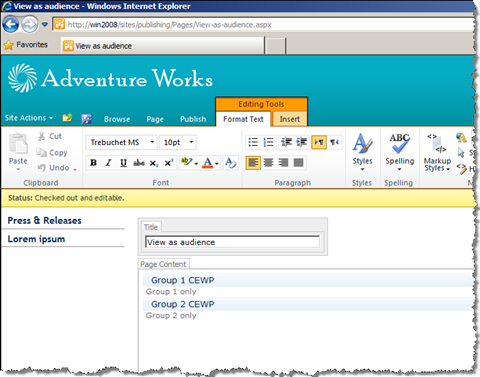The width and height of the screenshot is (480, 377).
Task: Open the Site Actions menu
Action: pyautogui.click(x=29, y=118)
